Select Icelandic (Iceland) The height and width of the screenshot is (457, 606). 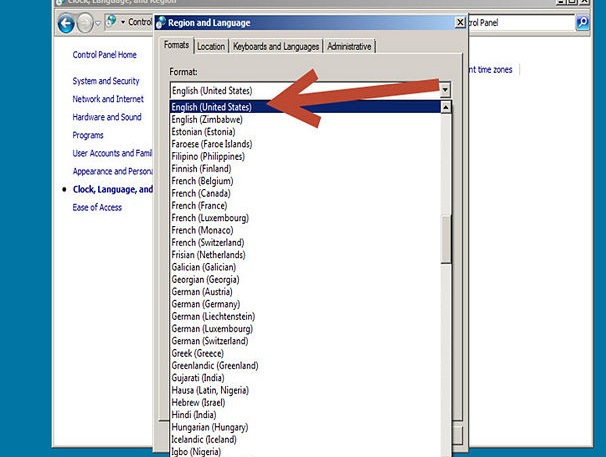(x=305, y=440)
